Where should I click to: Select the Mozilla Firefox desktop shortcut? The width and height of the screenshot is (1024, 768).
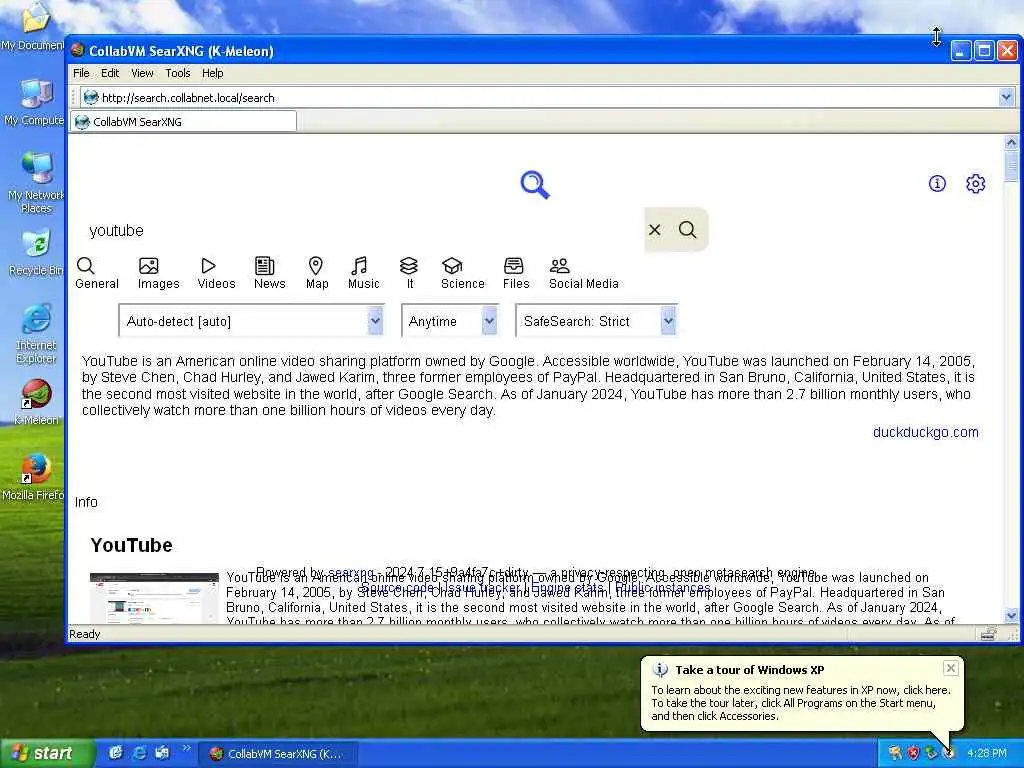click(34, 477)
